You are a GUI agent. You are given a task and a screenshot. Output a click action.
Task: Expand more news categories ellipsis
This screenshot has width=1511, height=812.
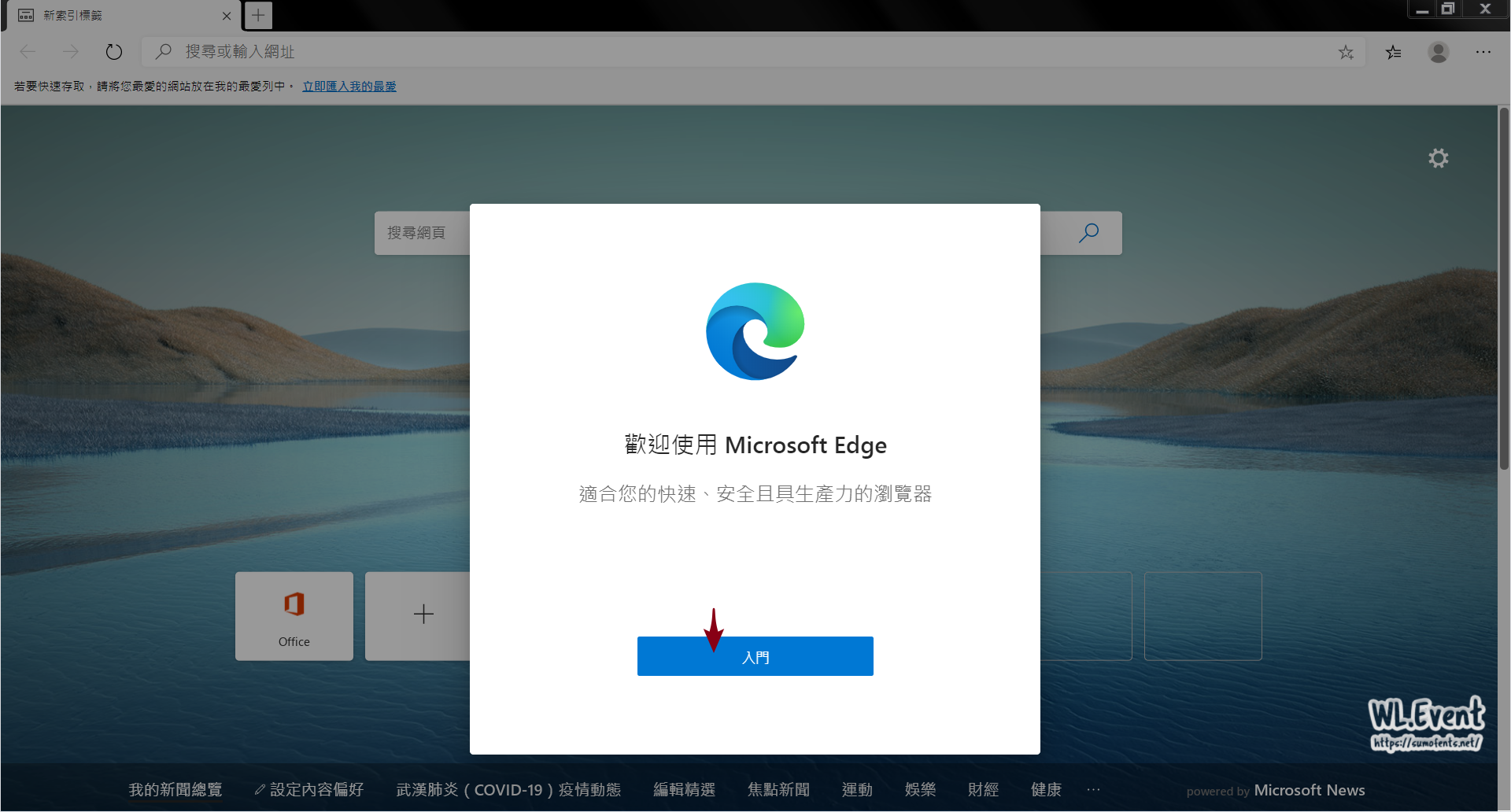point(1093,789)
